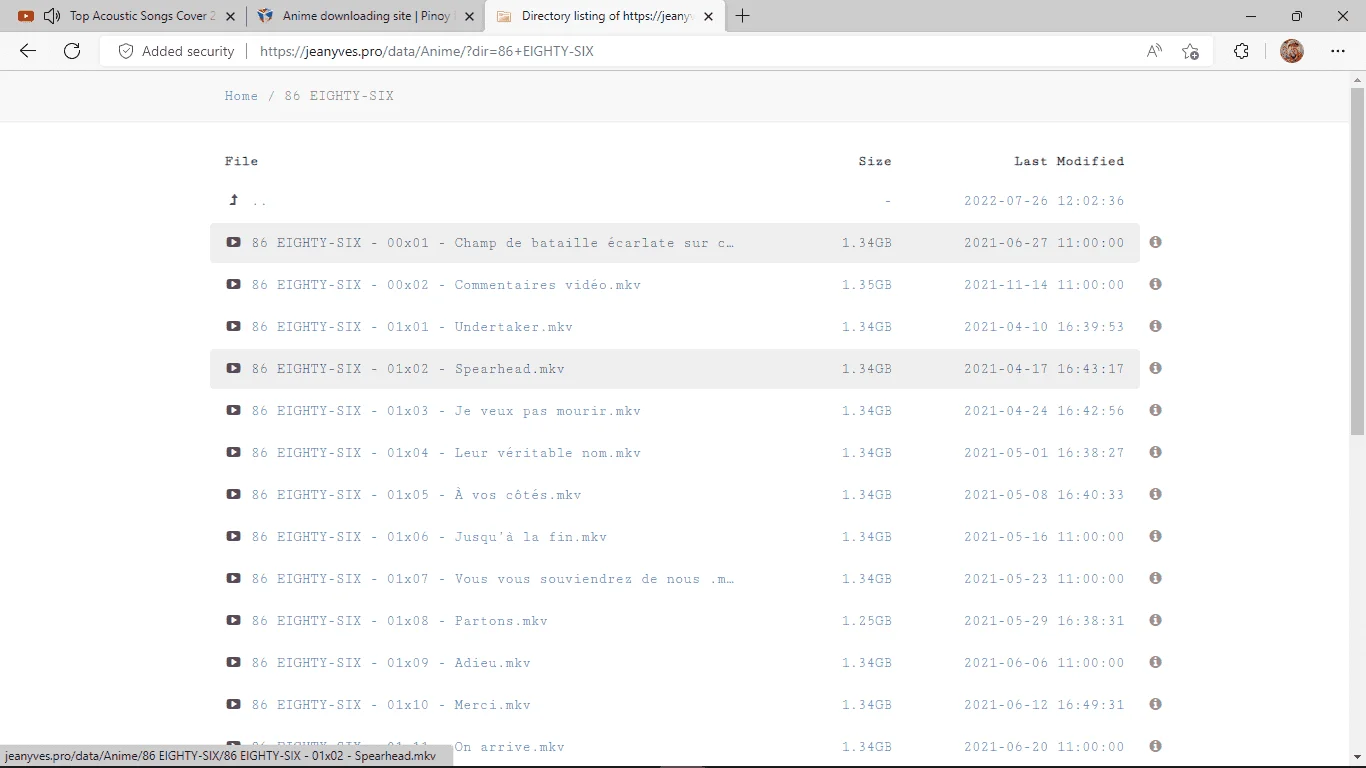Open 01x07 Vous vous souviendrez de nous file
This screenshot has width=1366, height=768.
pyautogui.click(x=493, y=578)
